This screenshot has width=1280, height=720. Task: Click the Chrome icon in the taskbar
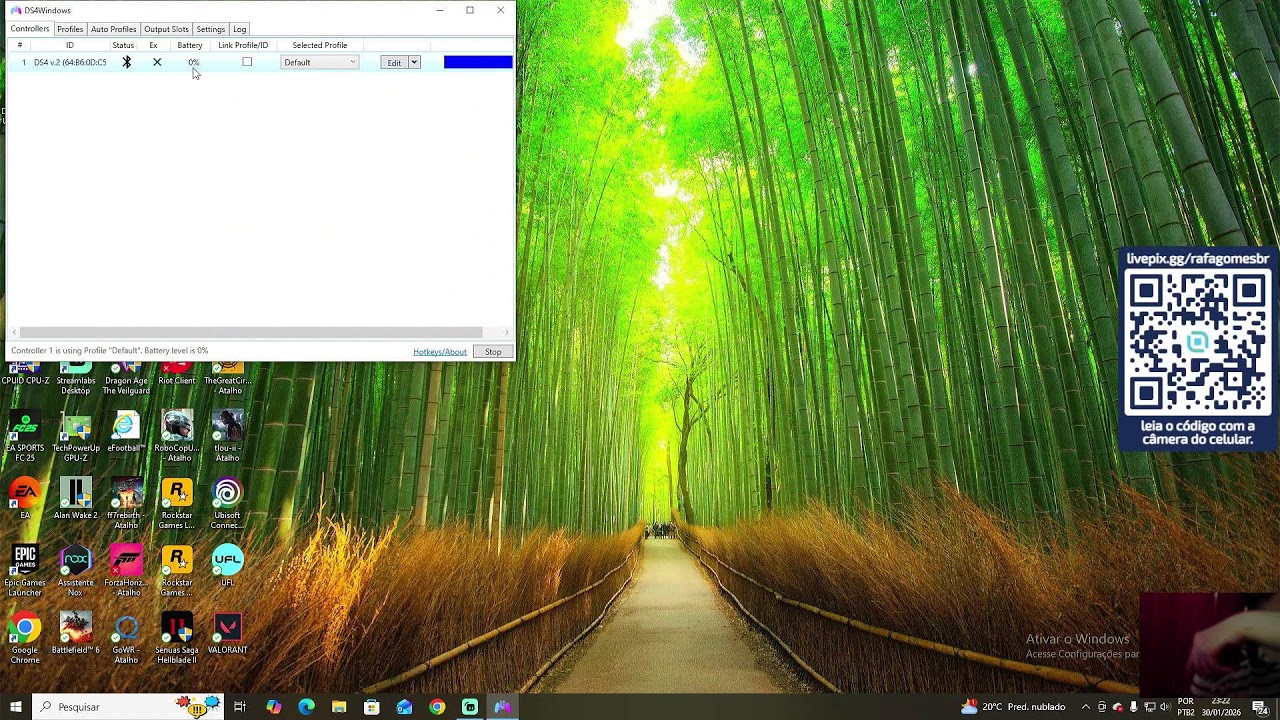437,707
